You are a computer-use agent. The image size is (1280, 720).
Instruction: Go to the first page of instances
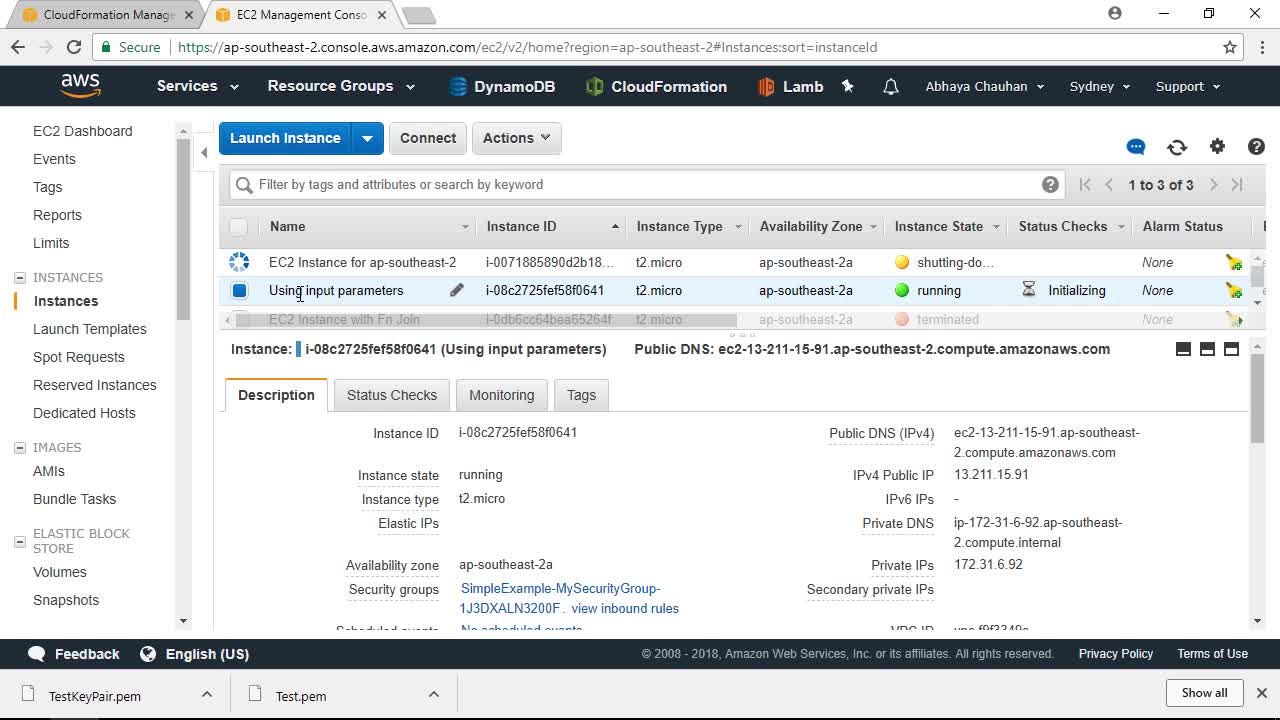[x=1085, y=185]
